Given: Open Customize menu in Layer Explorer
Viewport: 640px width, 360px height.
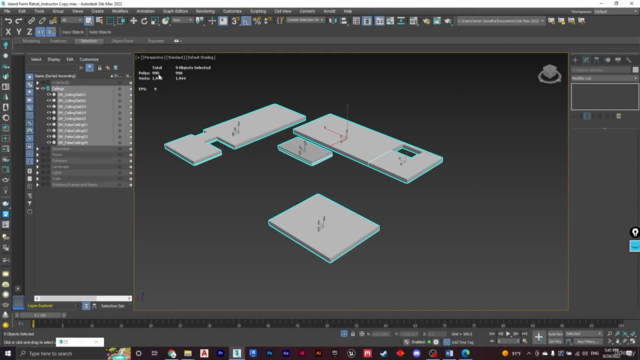Looking at the screenshot, I should tap(89, 59).
